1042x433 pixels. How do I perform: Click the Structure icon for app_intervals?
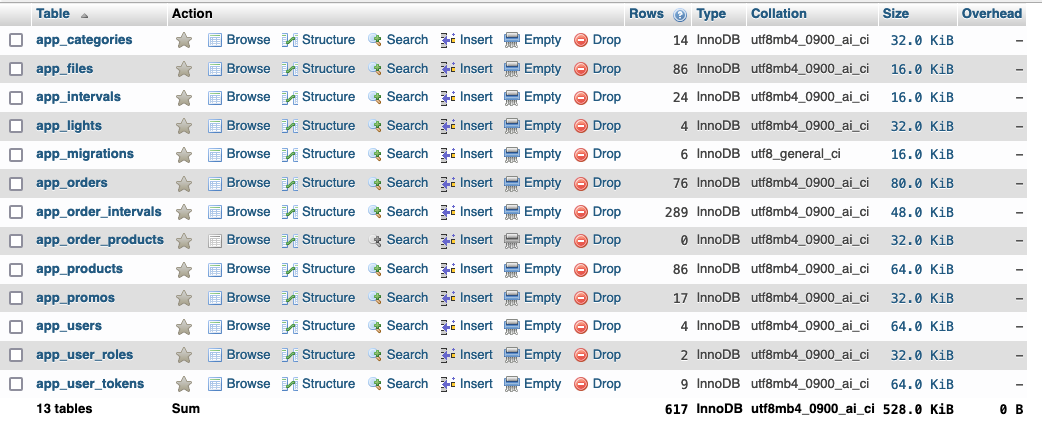coord(290,98)
